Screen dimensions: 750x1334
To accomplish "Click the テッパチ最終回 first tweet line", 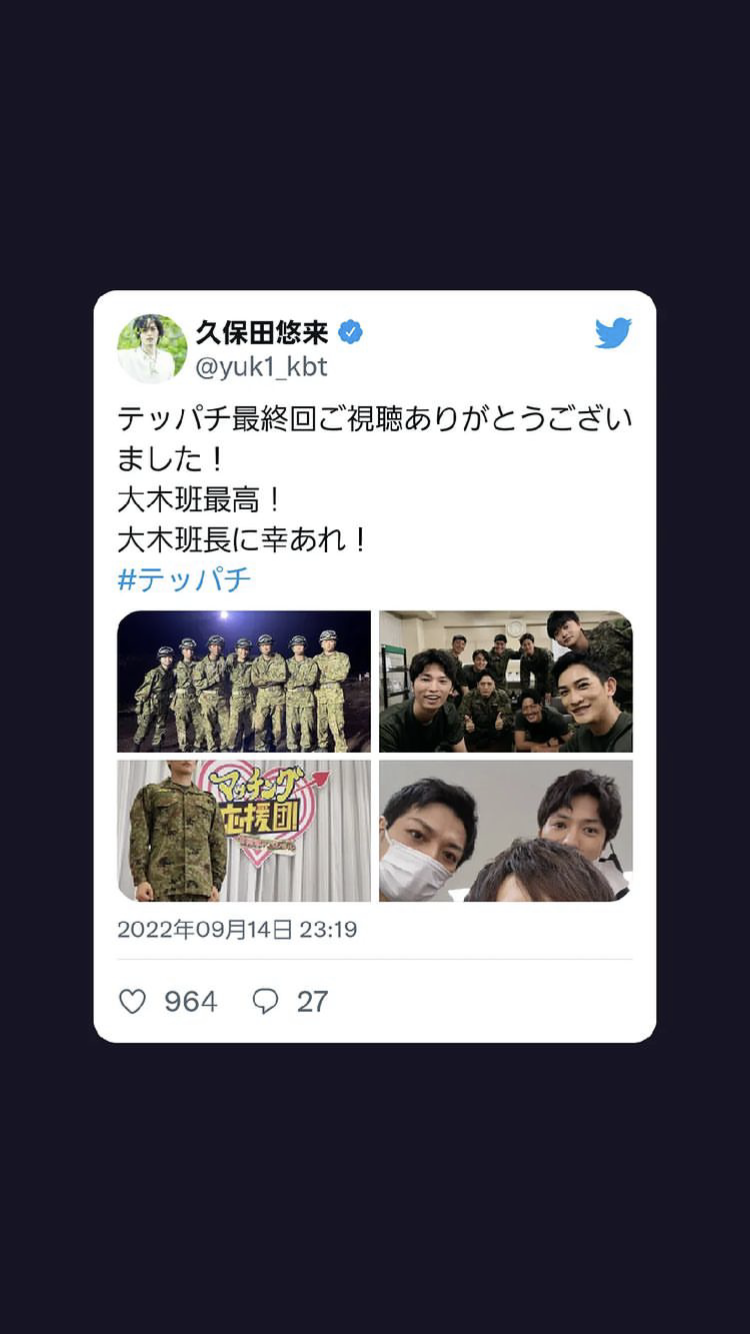I will [x=375, y=418].
